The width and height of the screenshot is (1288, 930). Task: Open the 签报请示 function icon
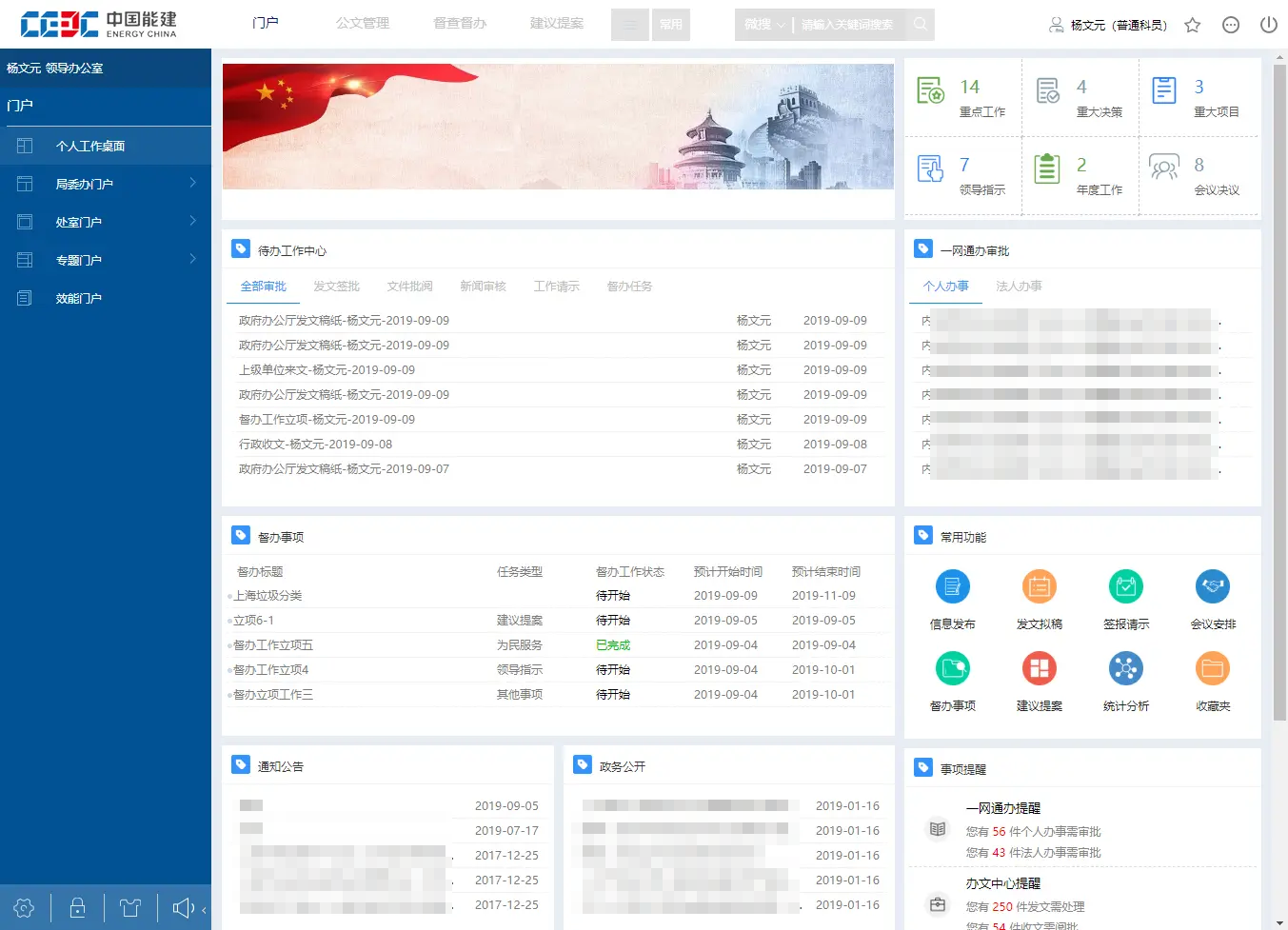tap(1126, 586)
